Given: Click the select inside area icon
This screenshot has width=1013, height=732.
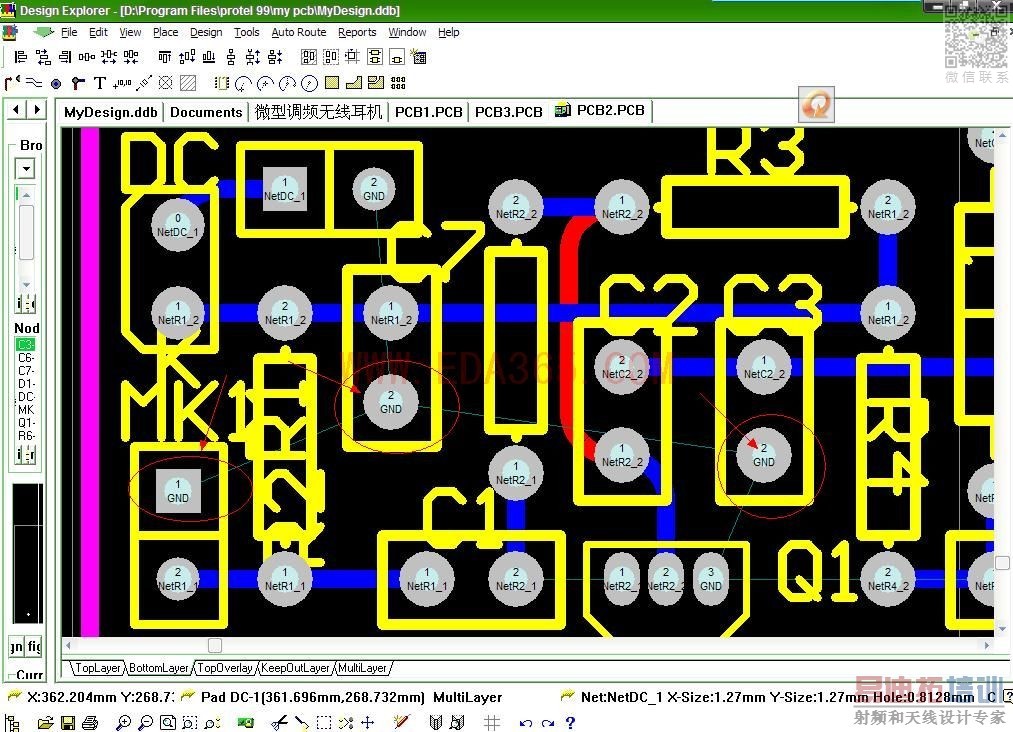Looking at the screenshot, I should tap(324, 723).
